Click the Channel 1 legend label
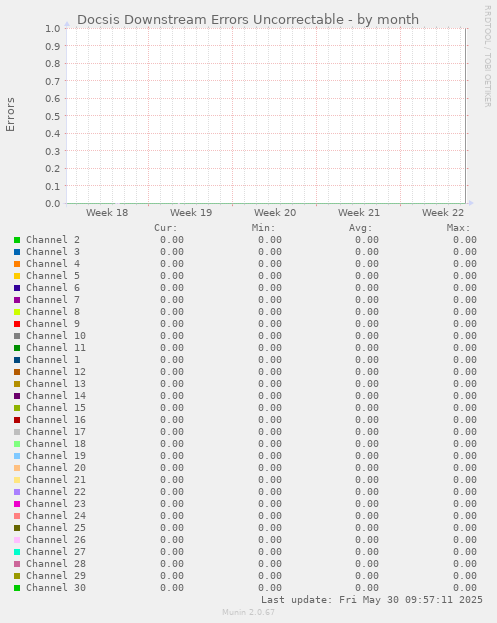497x623 pixels. point(53,360)
